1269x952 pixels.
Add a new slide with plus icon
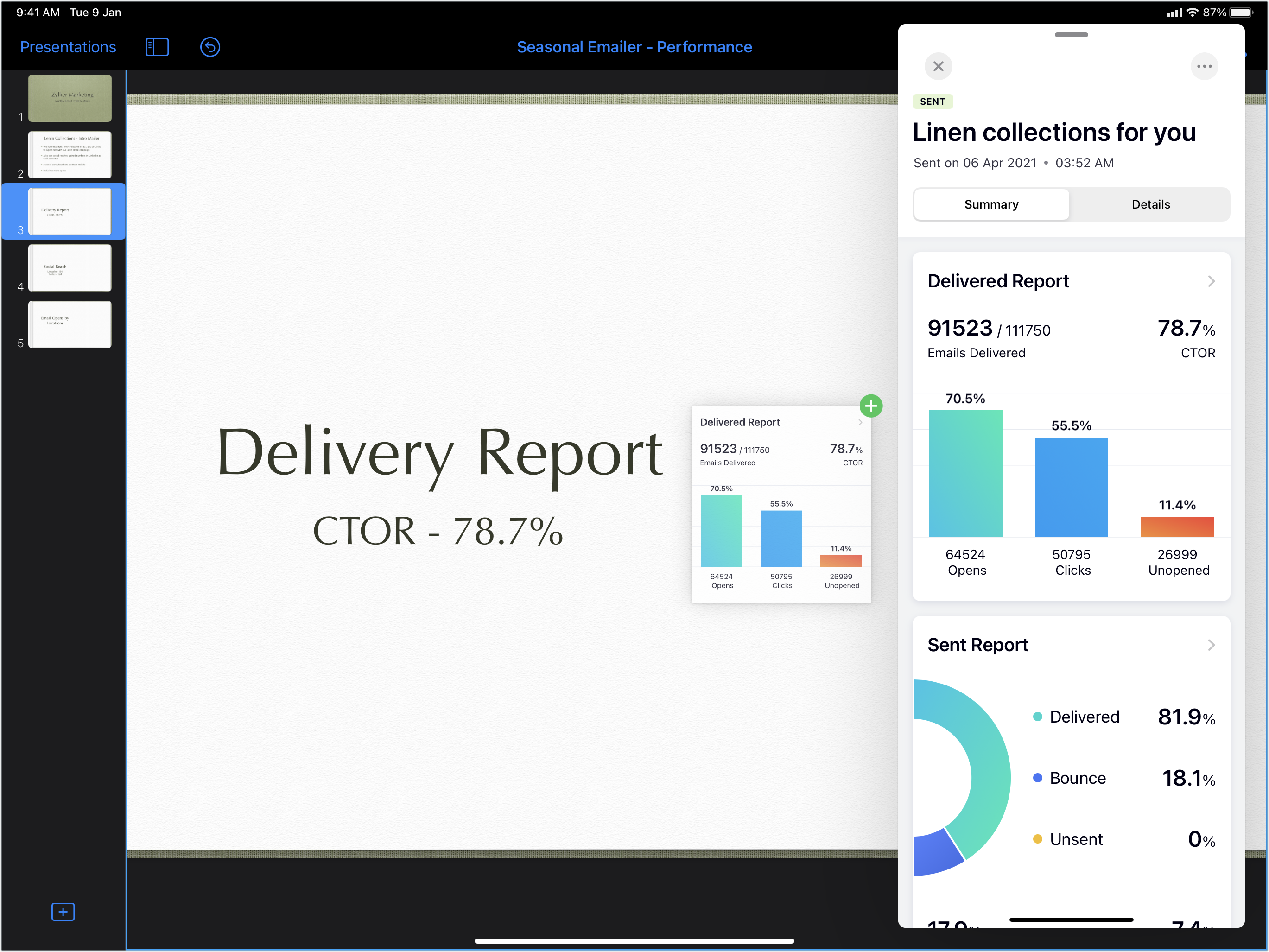63,912
